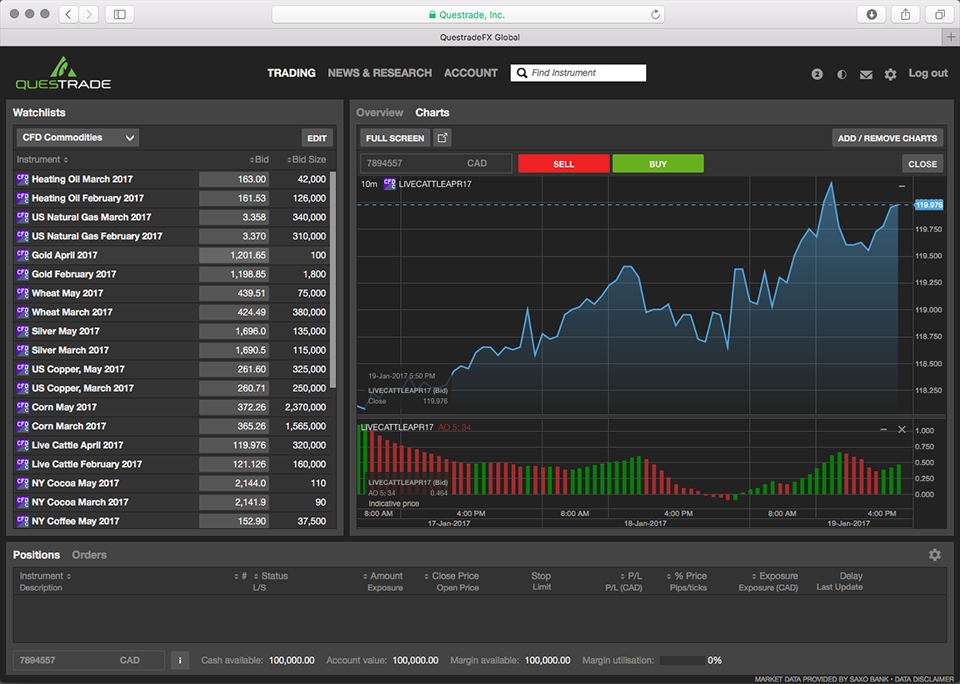The width and height of the screenshot is (960, 684).
Task: Click ADD / REMOVE CHARTS button
Action: pos(887,138)
